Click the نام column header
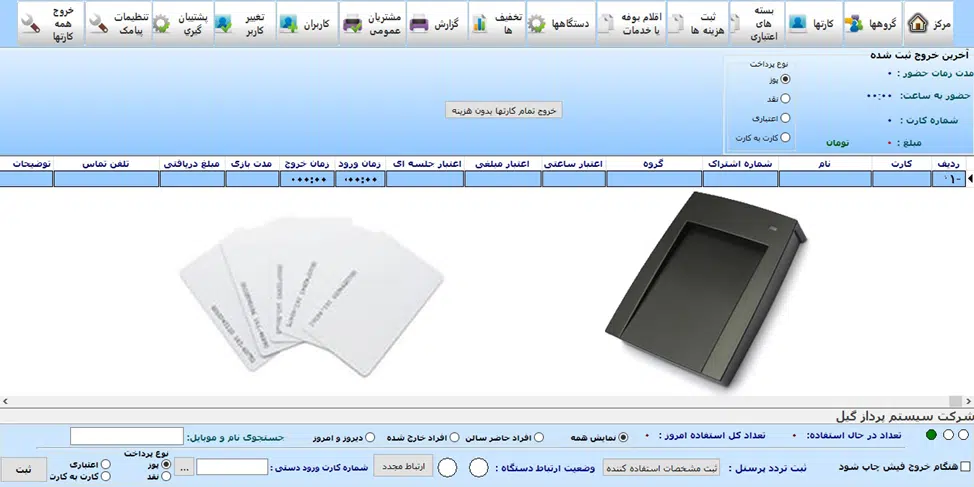Image resolution: width=974 pixels, height=487 pixels. [x=825, y=163]
